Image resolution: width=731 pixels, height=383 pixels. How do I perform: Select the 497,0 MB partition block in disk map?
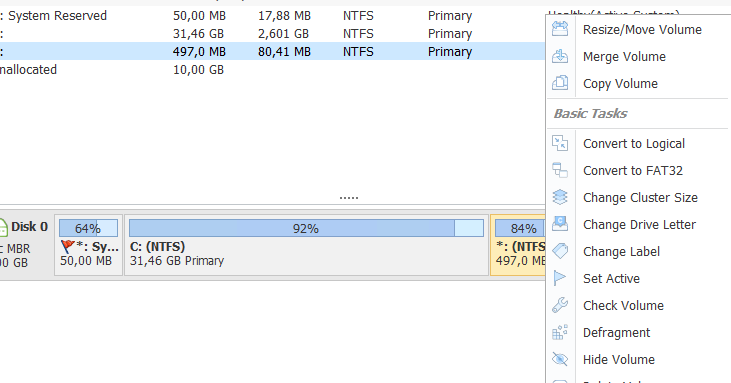click(x=518, y=245)
